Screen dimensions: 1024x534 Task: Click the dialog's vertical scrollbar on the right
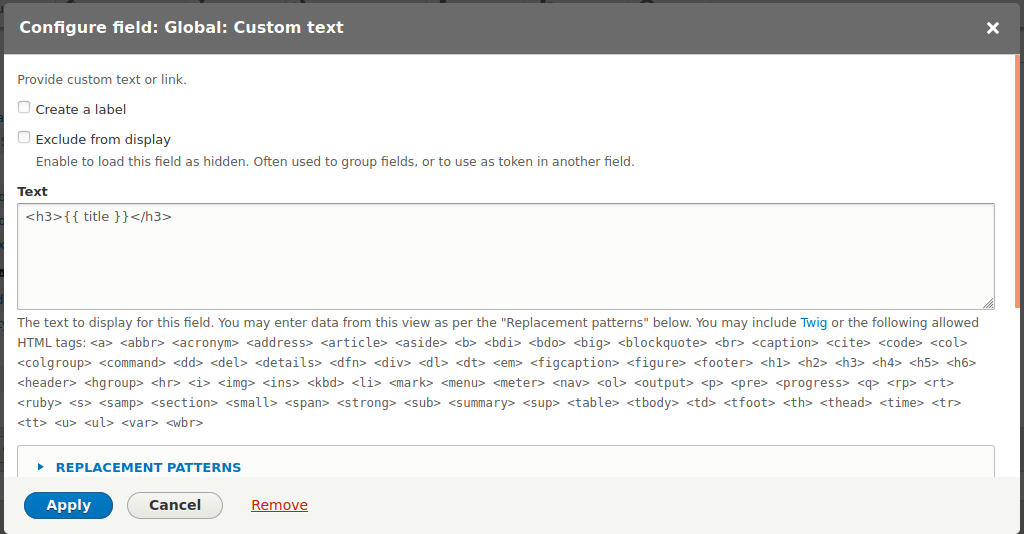click(1016, 200)
